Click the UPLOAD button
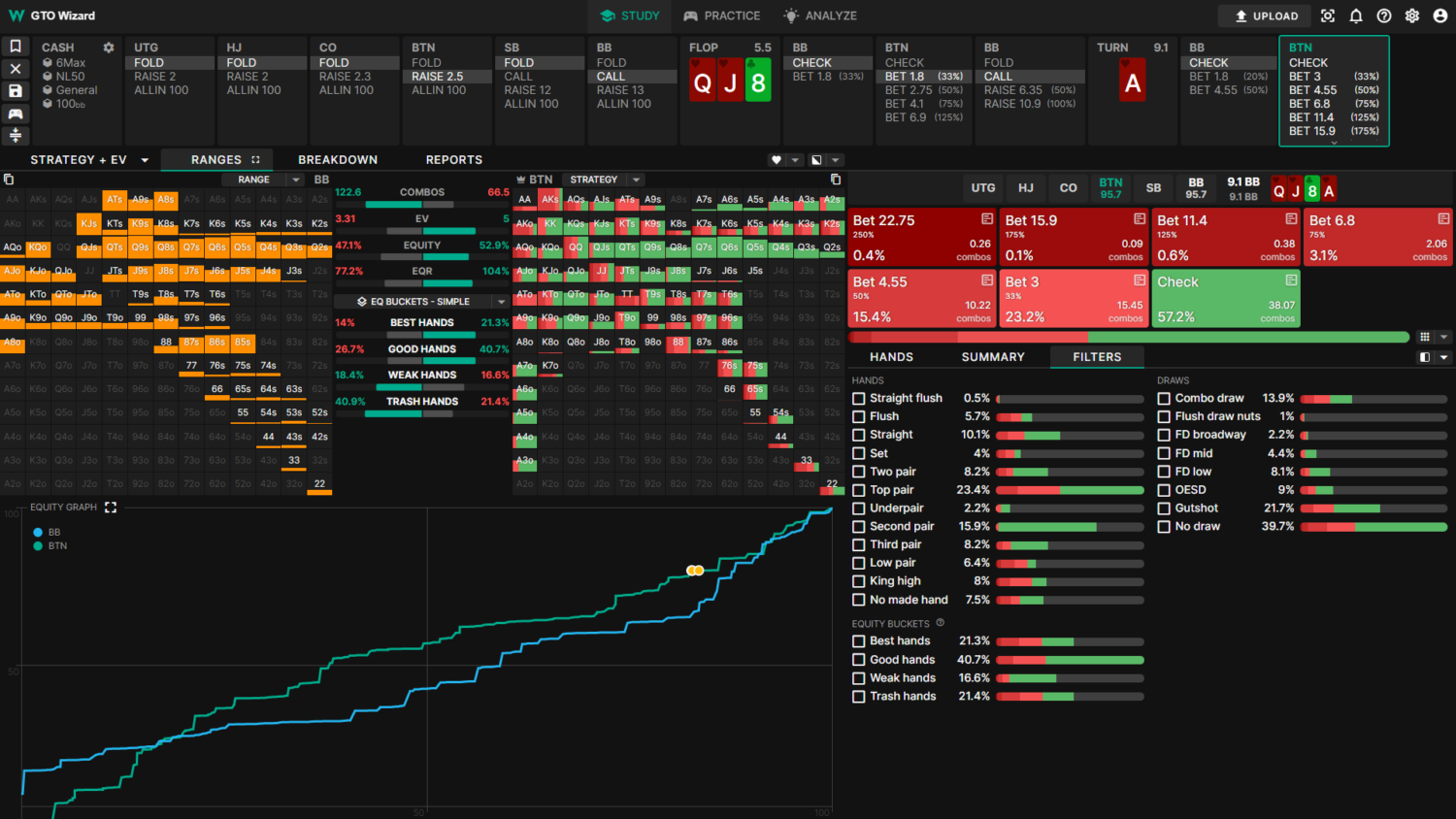 [x=1265, y=16]
